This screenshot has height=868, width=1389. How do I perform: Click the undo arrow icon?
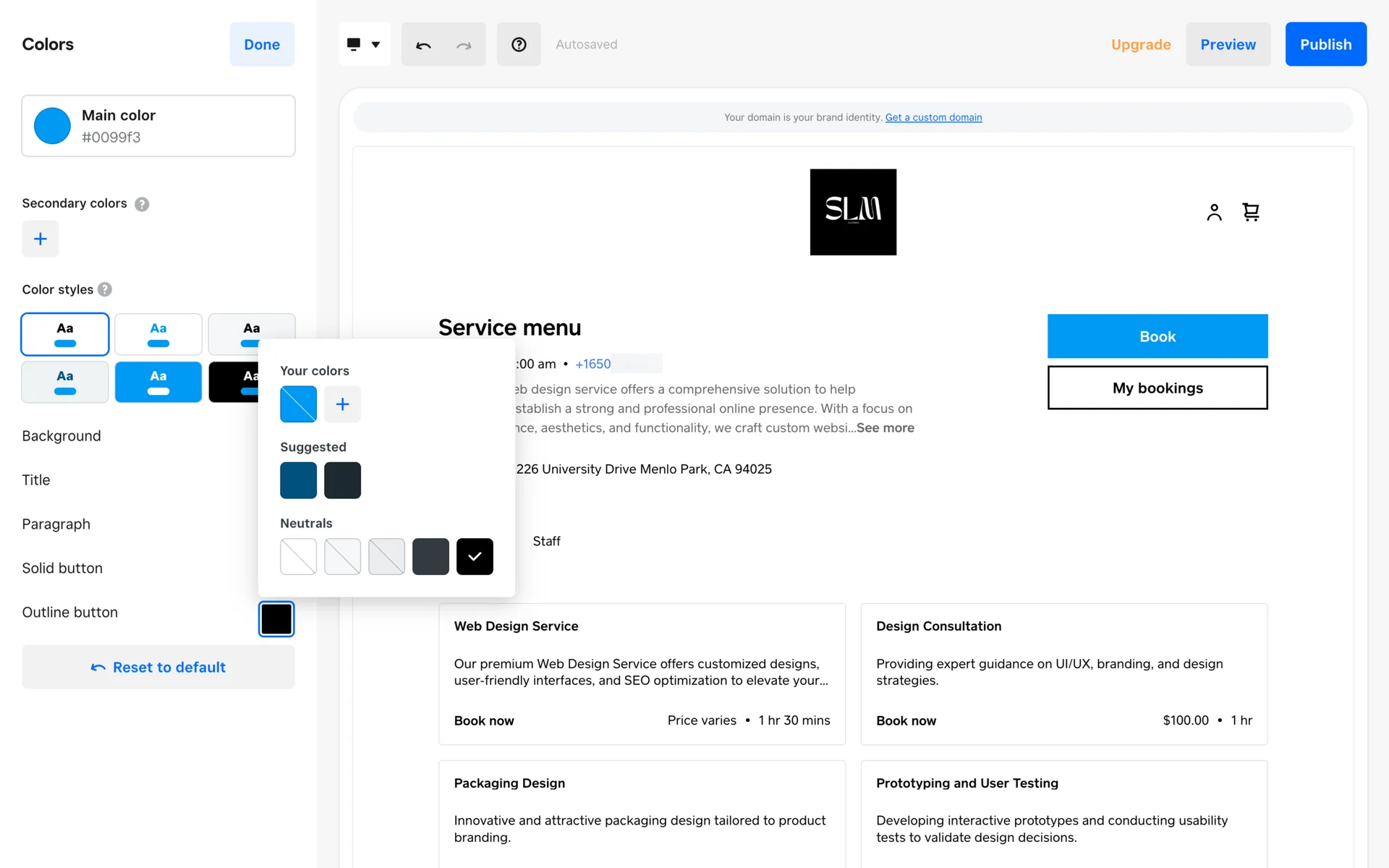(x=423, y=45)
